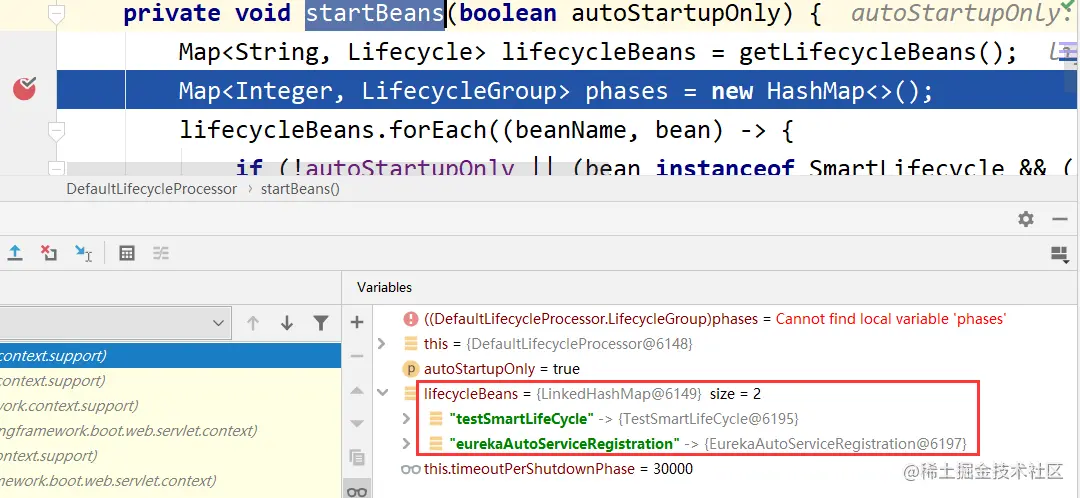The image size is (1080, 498).
Task: Select the vork.context.support) stack frame
Action: point(170,406)
